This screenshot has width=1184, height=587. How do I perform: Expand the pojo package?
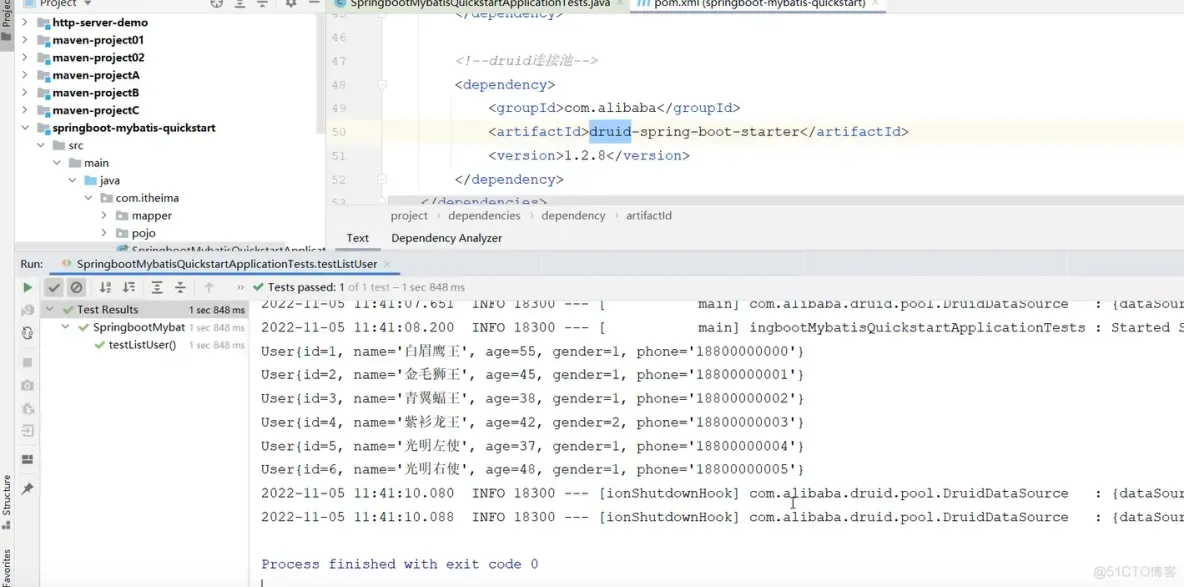104,233
